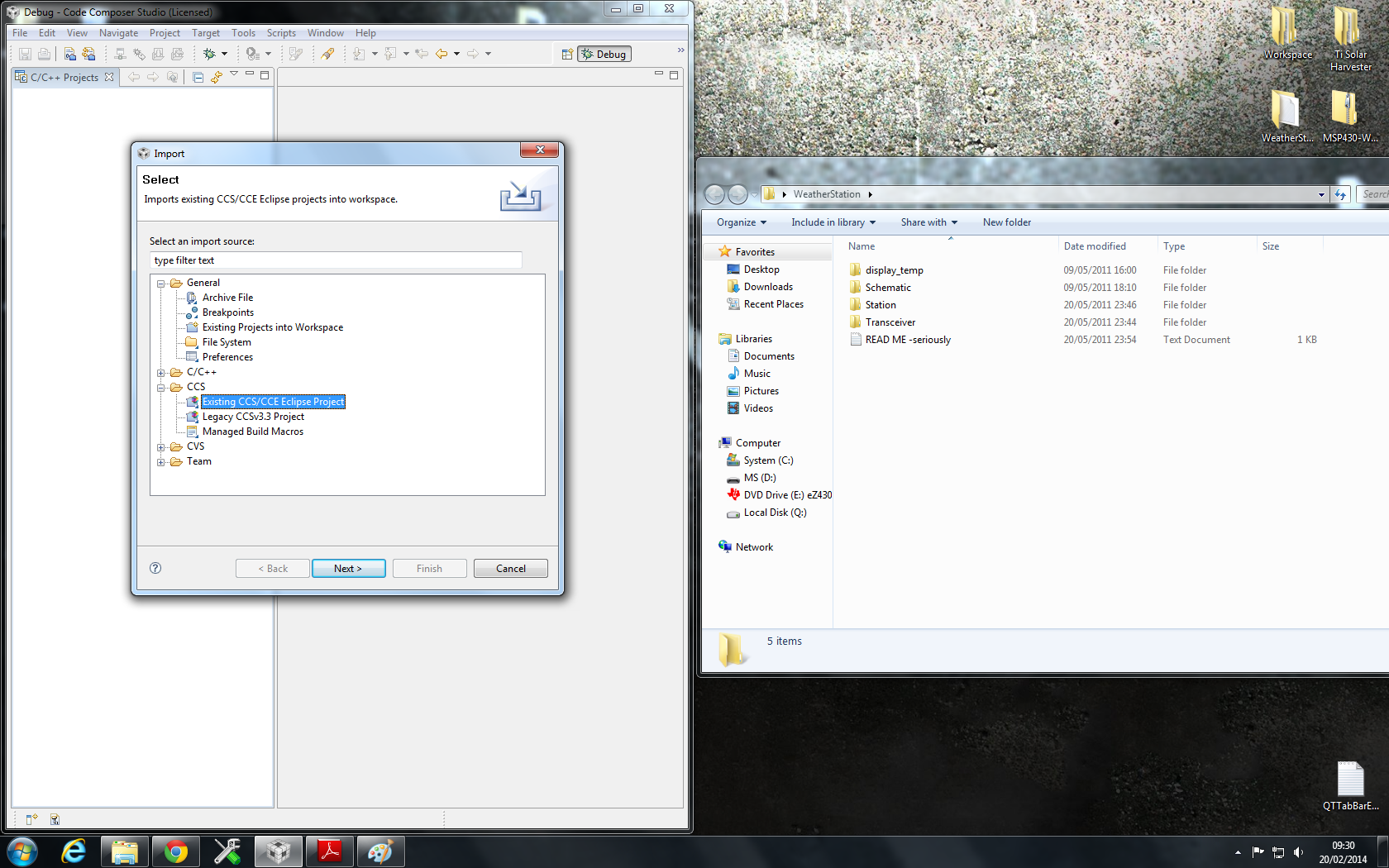The image size is (1389, 868).
Task: Open the Organize dropdown in Explorer
Action: tap(742, 222)
